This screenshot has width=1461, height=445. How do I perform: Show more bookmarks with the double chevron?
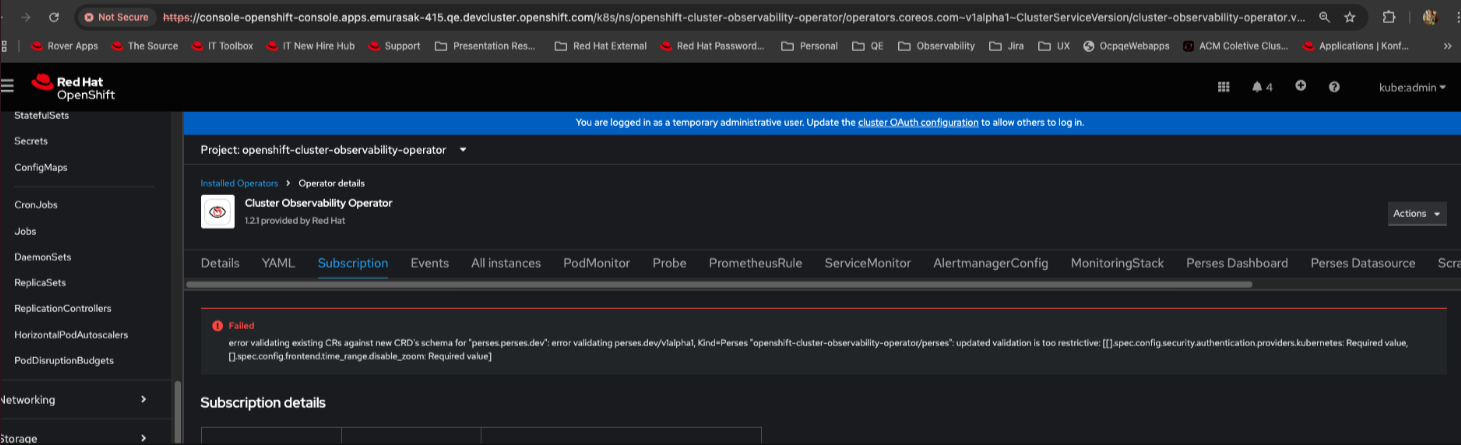click(x=1447, y=46)
